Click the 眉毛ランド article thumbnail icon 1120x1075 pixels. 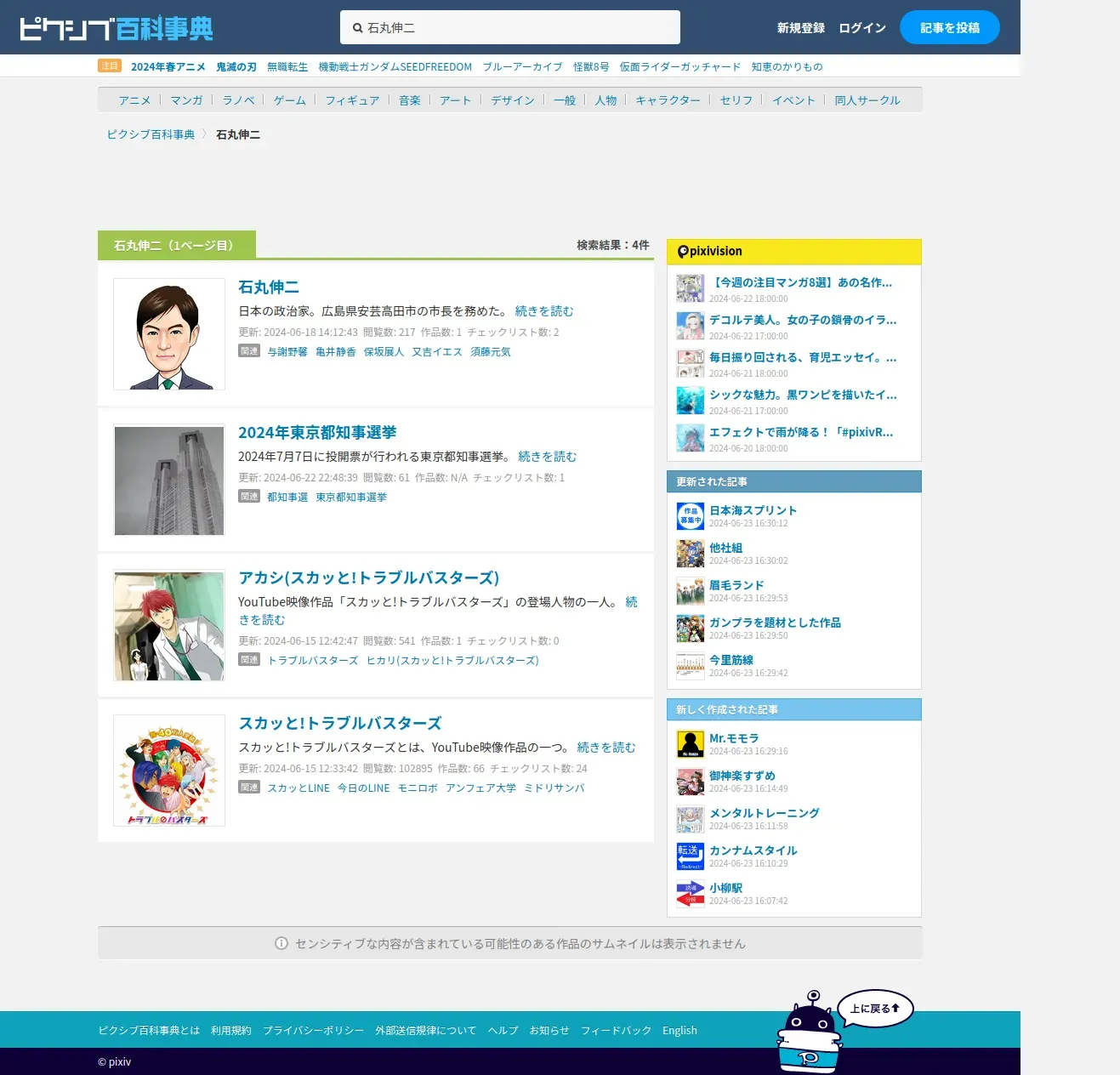coord(690,591)
